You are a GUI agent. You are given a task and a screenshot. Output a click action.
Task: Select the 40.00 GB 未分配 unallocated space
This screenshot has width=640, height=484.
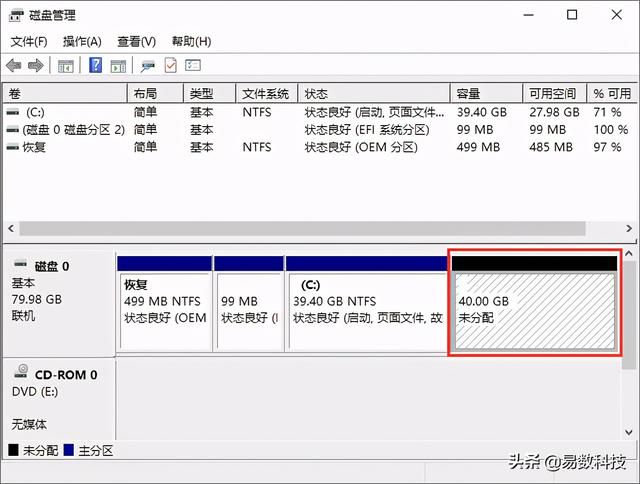[x=534, y=304]
